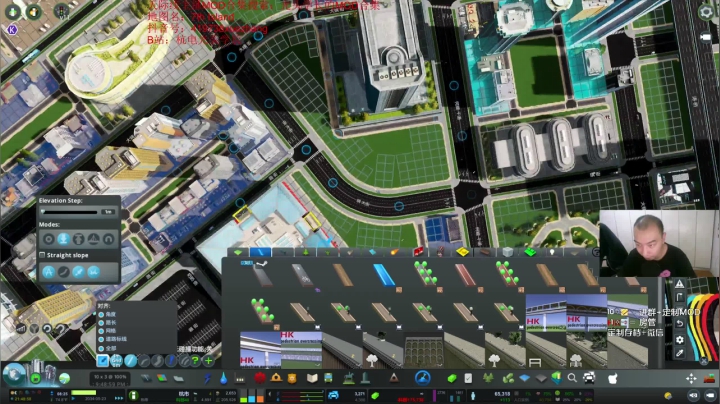720x404 pixels.
Task: Select the 长度 snapping radio option
Action: [x=101, y=323]
